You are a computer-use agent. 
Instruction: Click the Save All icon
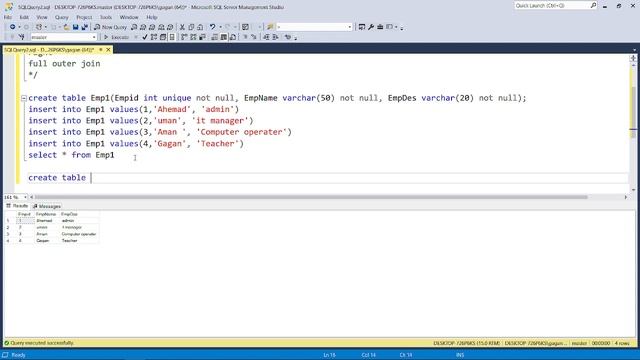click(x=84, y=27)
